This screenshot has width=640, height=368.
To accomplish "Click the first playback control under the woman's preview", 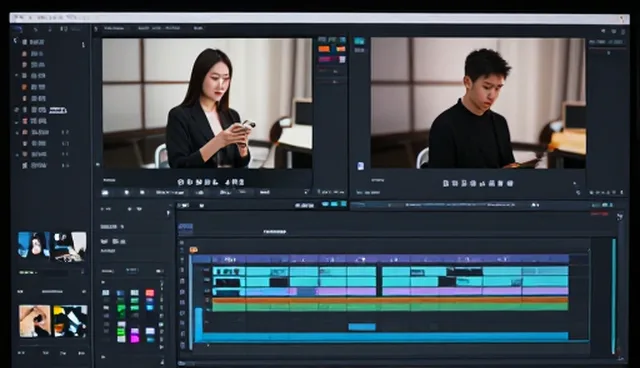I will 181,182.
